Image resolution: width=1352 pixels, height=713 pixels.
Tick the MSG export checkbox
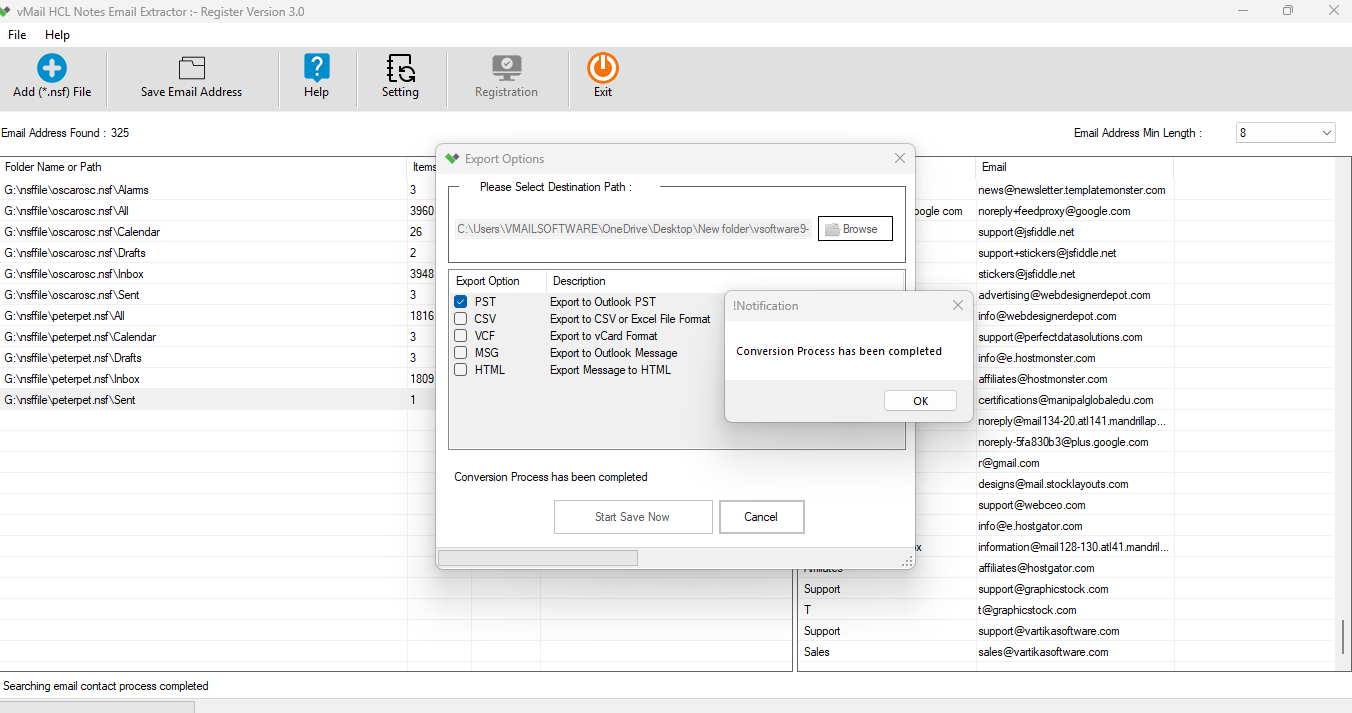pos(461,353)
